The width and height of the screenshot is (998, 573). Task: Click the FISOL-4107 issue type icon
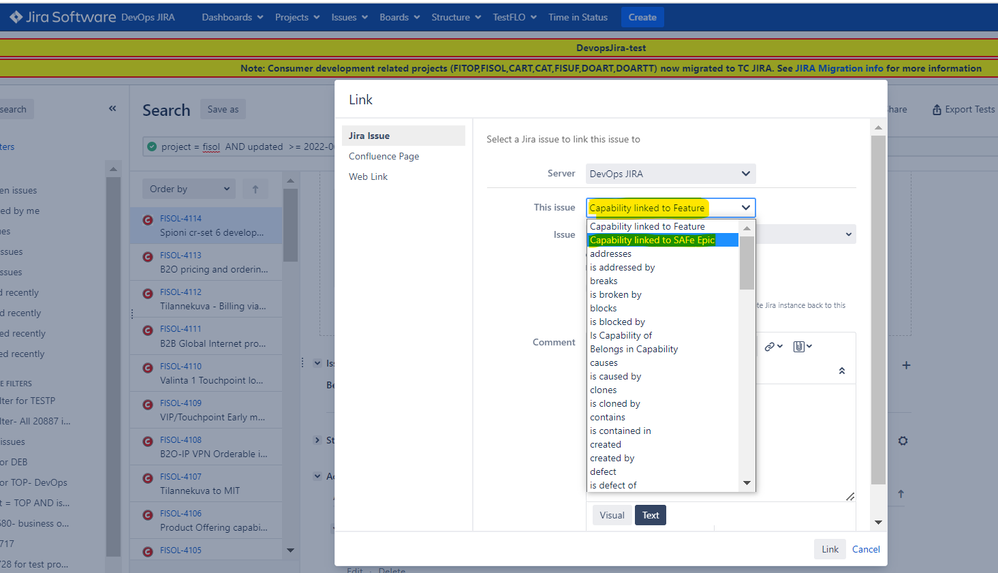148,478
